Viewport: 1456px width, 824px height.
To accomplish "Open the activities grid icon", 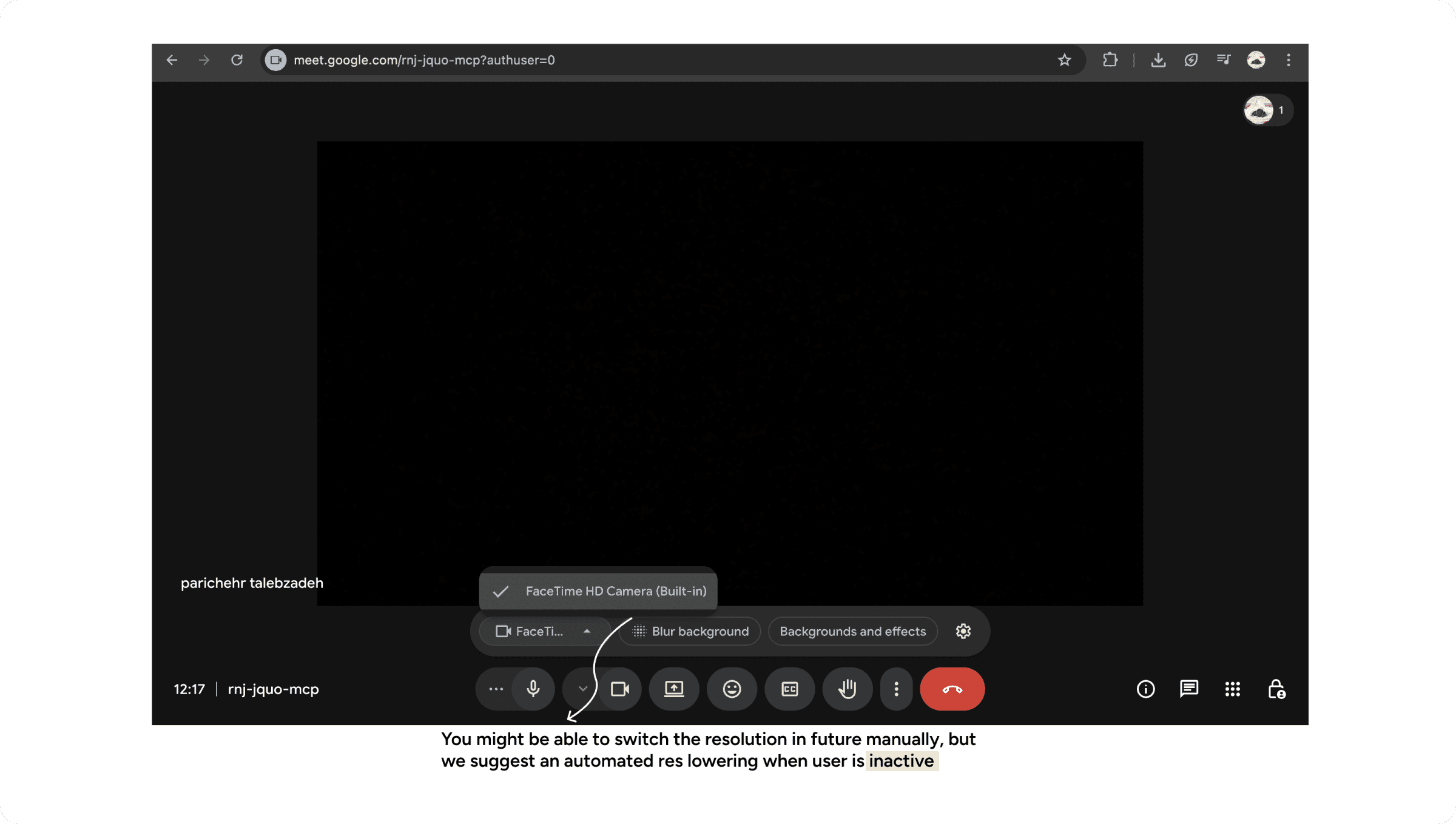I will (1232, 689).
